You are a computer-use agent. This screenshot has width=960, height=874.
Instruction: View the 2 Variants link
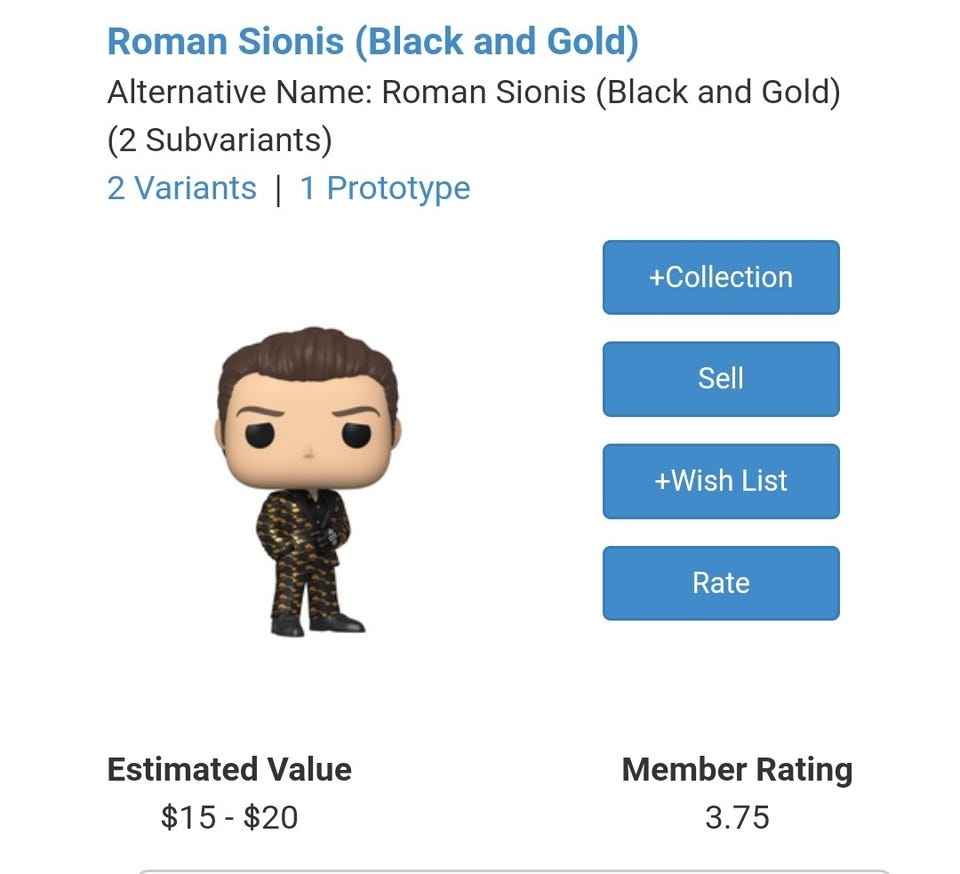(181, 188)
